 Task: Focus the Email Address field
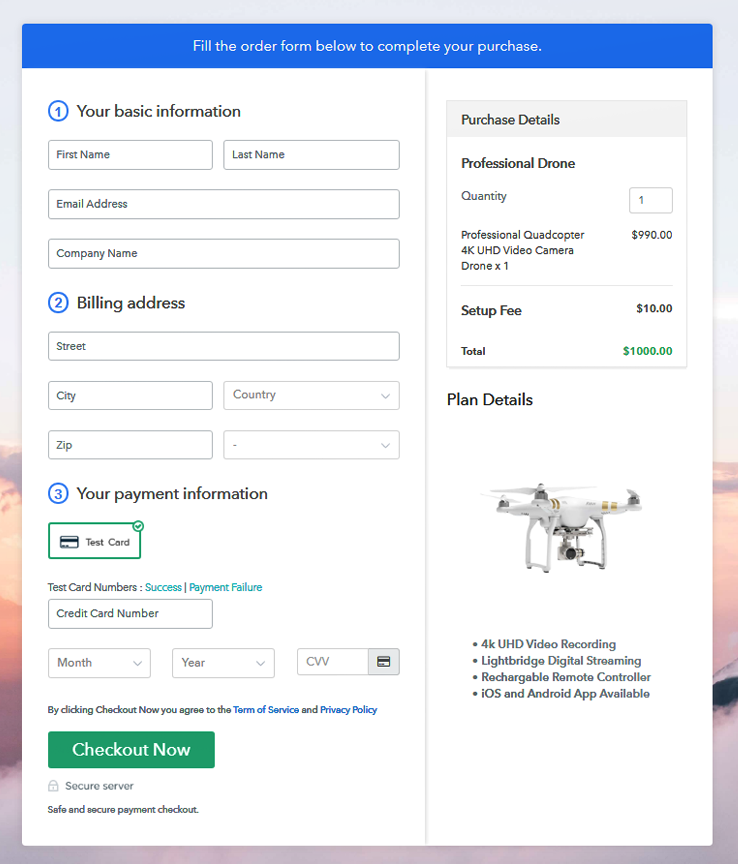[x=224, y=204]
